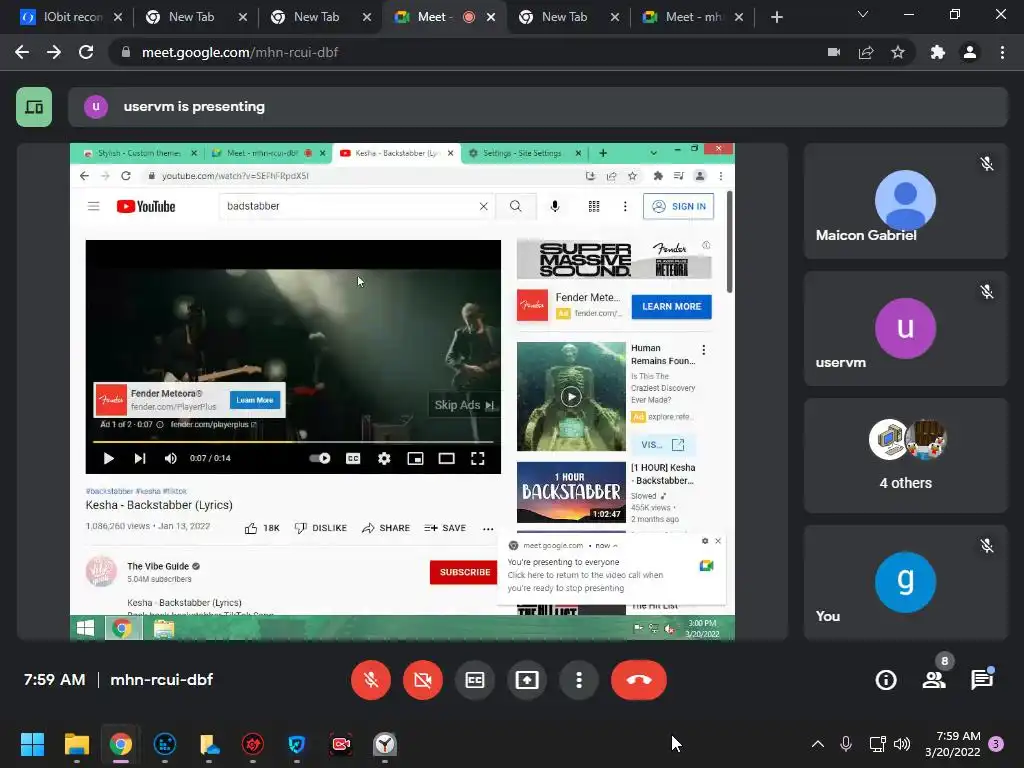
Task: Toggle YouTube player subtitles CC
Action: coord(353,458)
